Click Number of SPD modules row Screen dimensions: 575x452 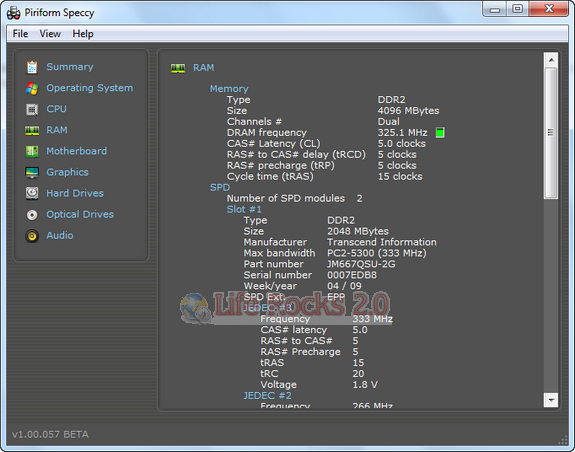[294, 198]
